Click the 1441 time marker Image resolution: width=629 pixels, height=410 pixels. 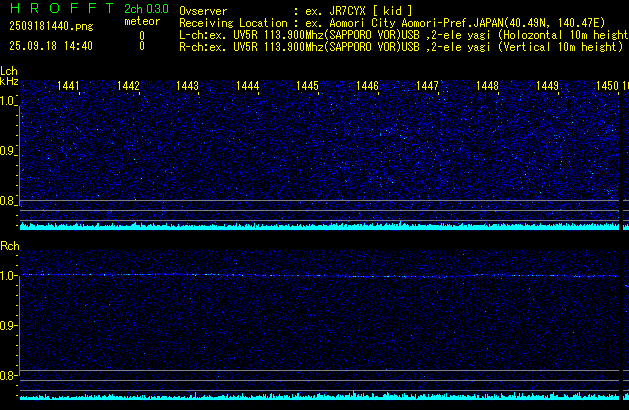[69, 87]
